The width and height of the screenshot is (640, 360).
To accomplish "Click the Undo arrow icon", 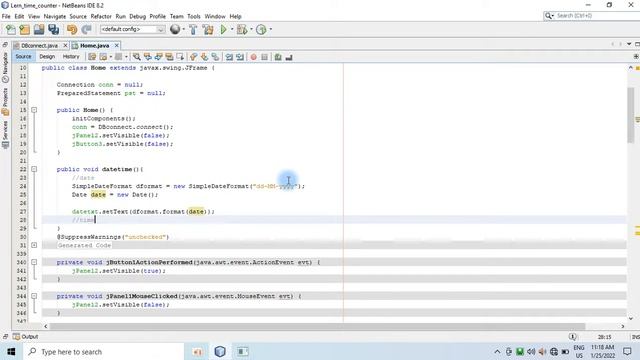I will click(x=72, y=29).
